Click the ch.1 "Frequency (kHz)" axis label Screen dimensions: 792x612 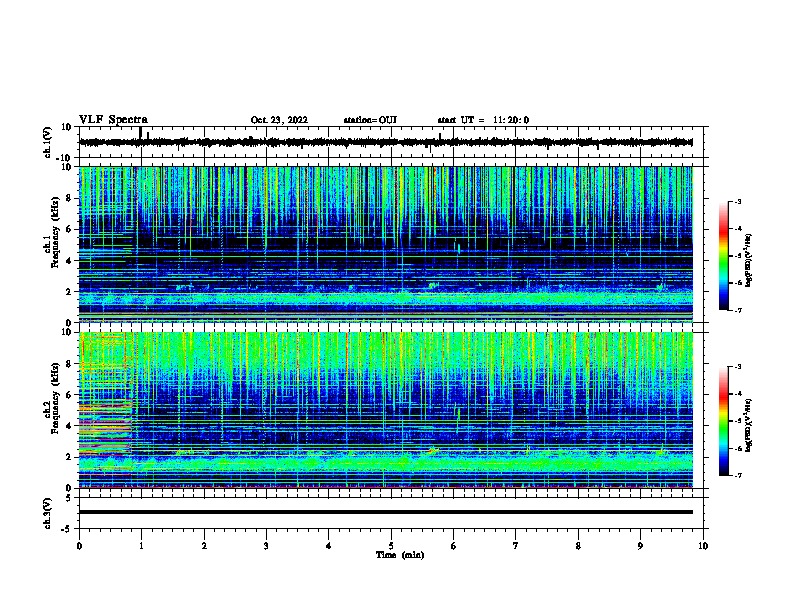coord(55,232)
